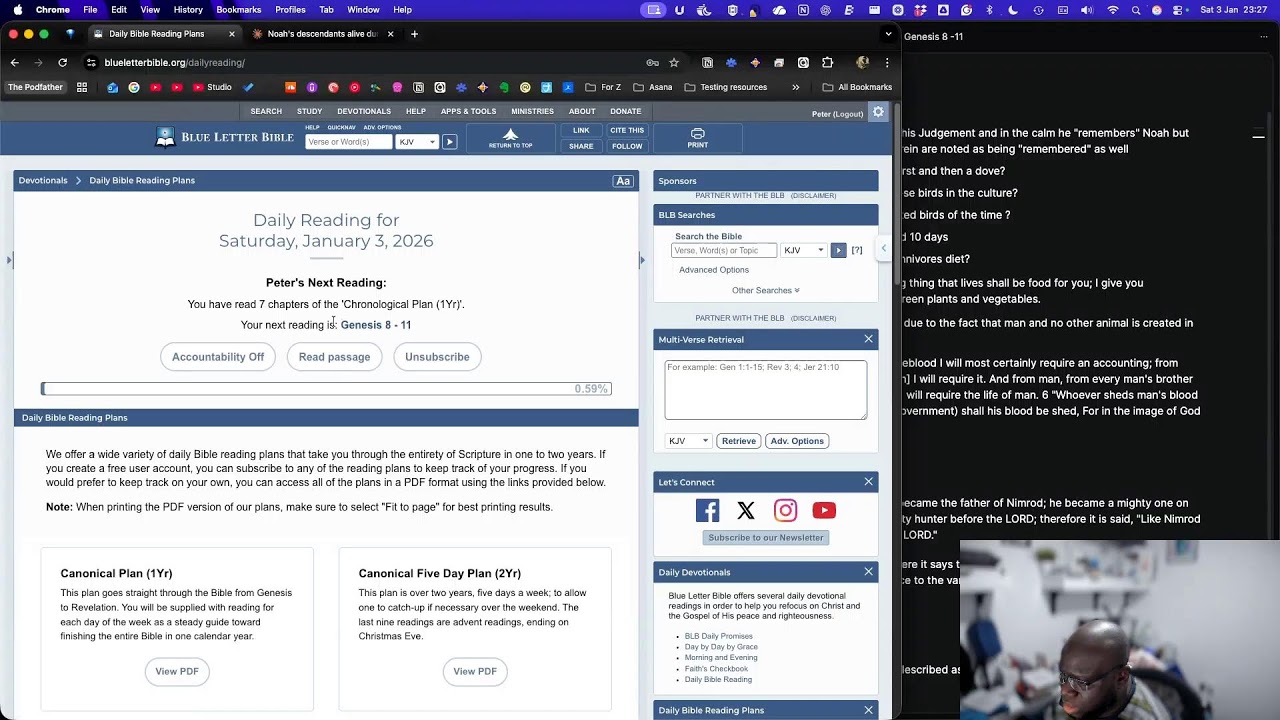
Task: Open the BLB X (Twitter) icon
Action: [746, 511]
